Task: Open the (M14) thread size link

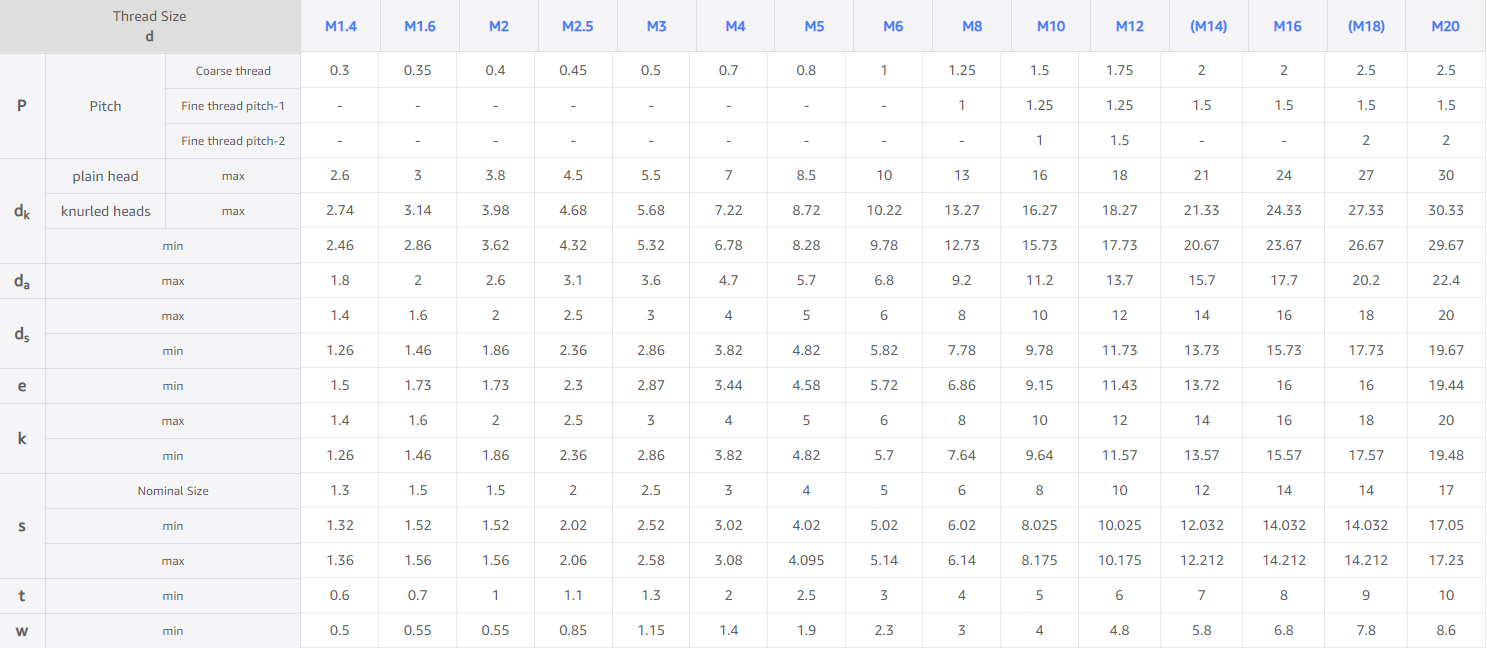Action: (x=1209, y=26)
